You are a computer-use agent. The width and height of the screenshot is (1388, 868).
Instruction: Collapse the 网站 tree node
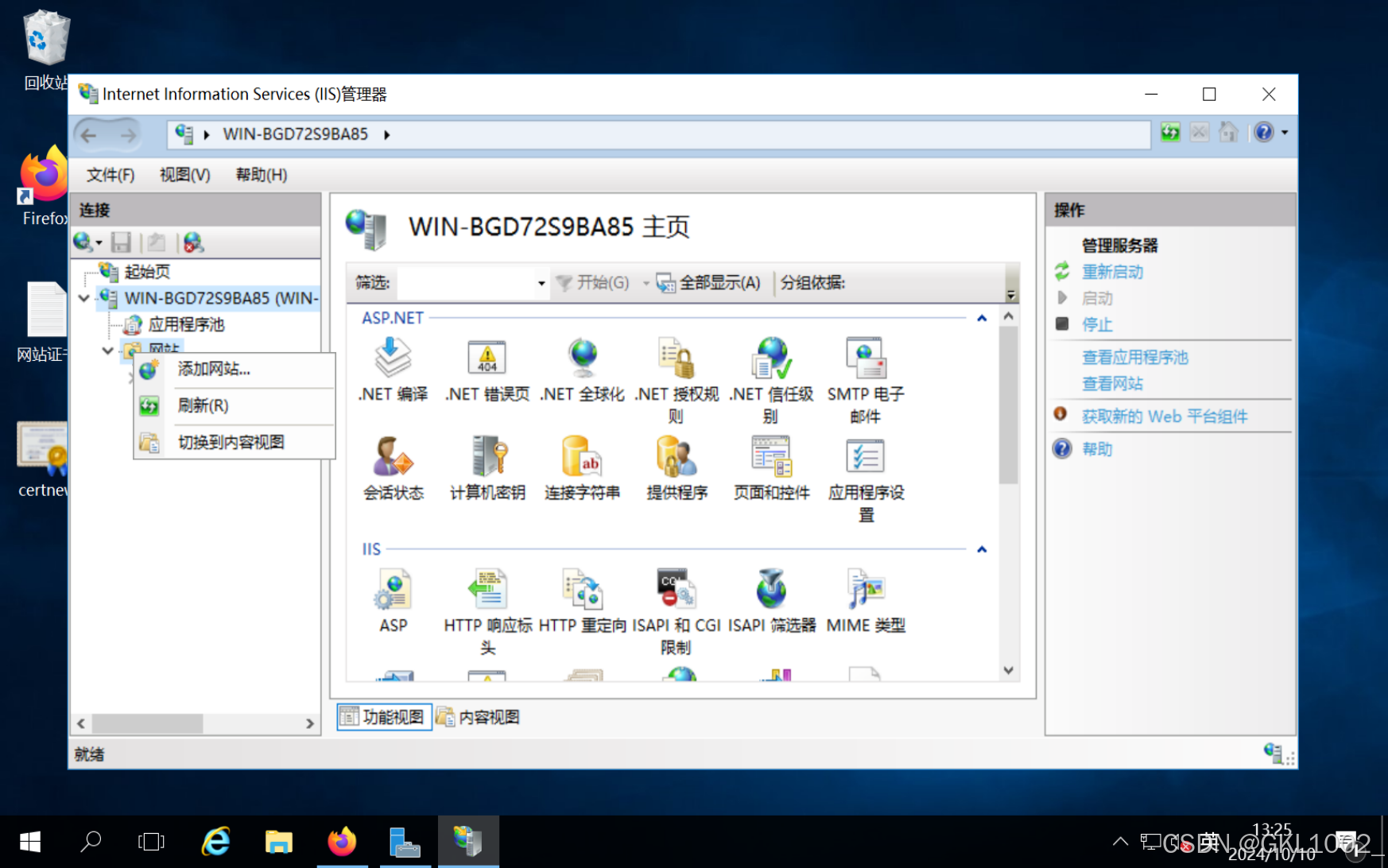[107, 350]
